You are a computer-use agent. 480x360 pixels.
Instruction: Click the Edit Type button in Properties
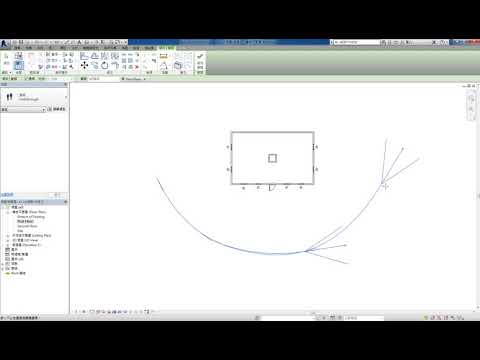(x=57, y=109)
